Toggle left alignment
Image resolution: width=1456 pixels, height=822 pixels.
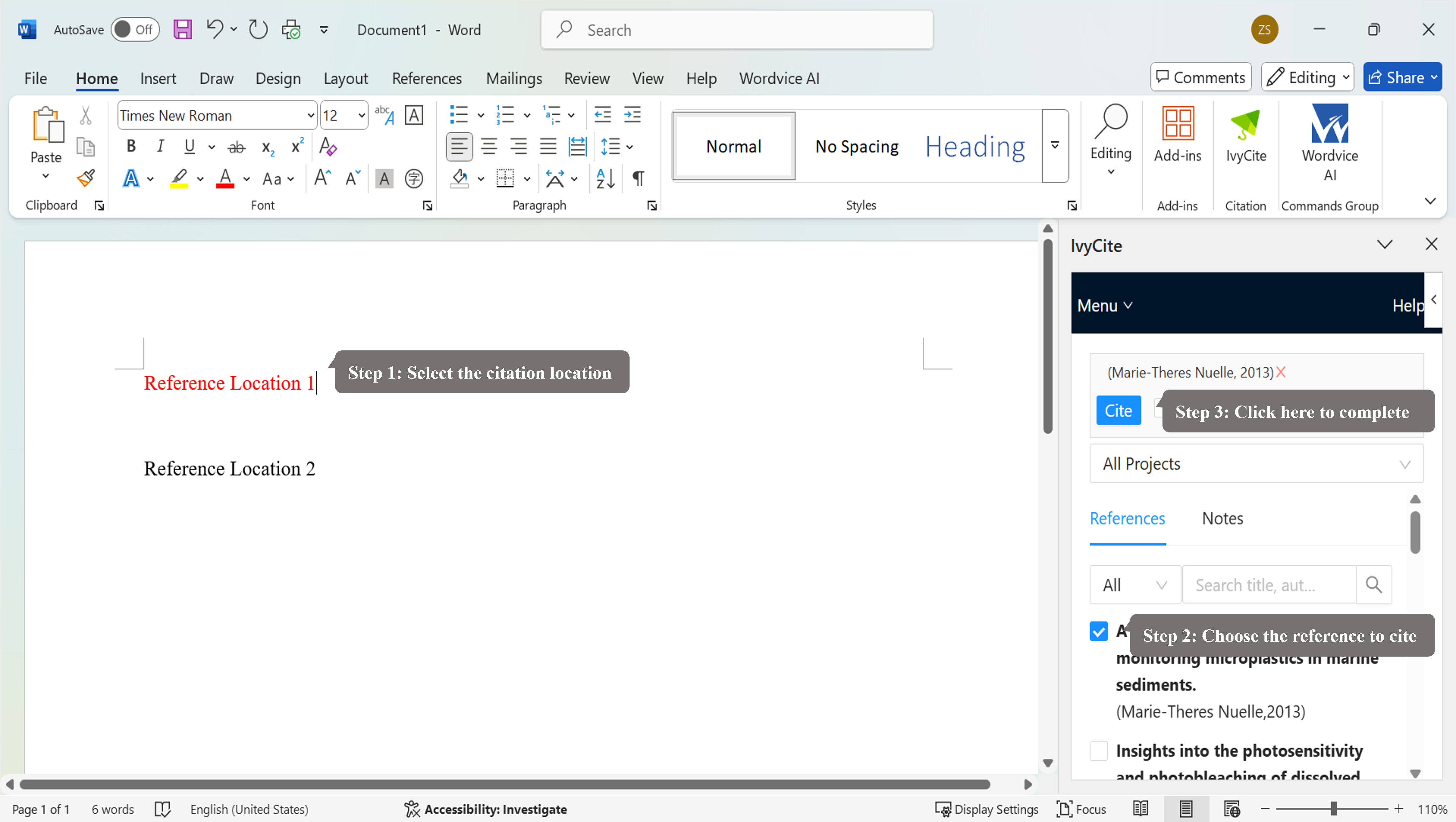click(x=459, y=147)
